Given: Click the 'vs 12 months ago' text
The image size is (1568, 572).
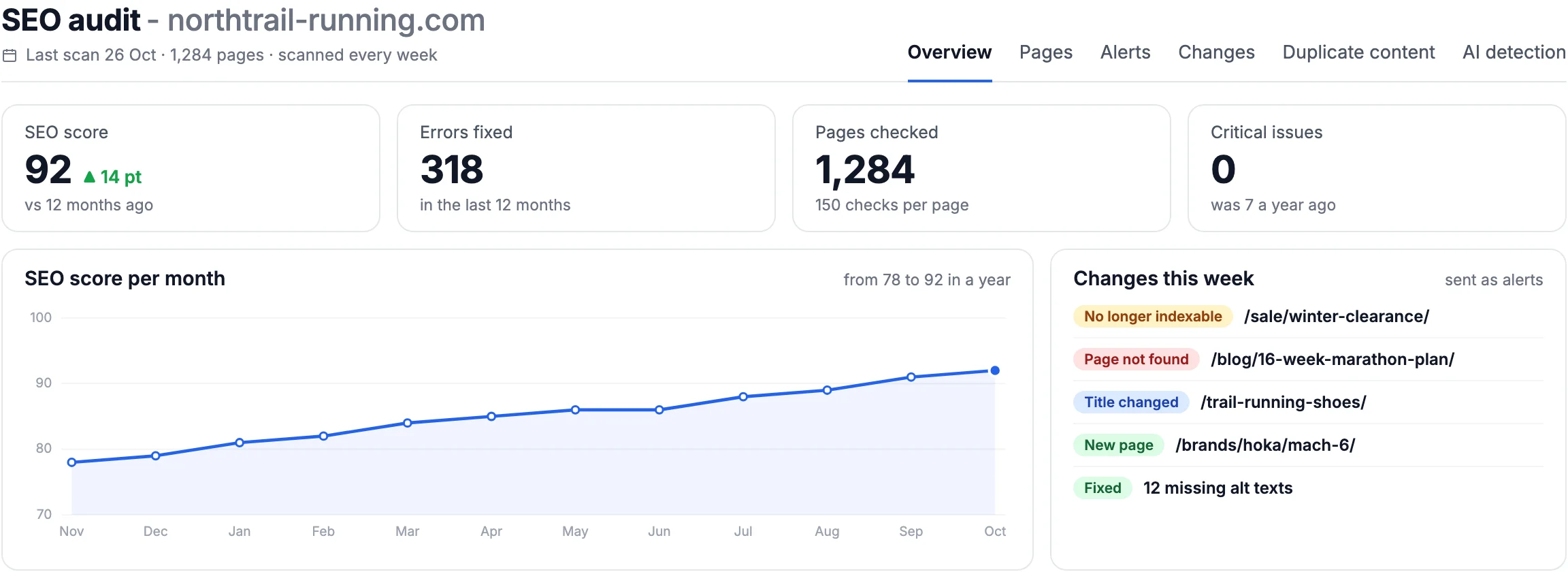Looking at the screenshot, I should pos(88,205).
